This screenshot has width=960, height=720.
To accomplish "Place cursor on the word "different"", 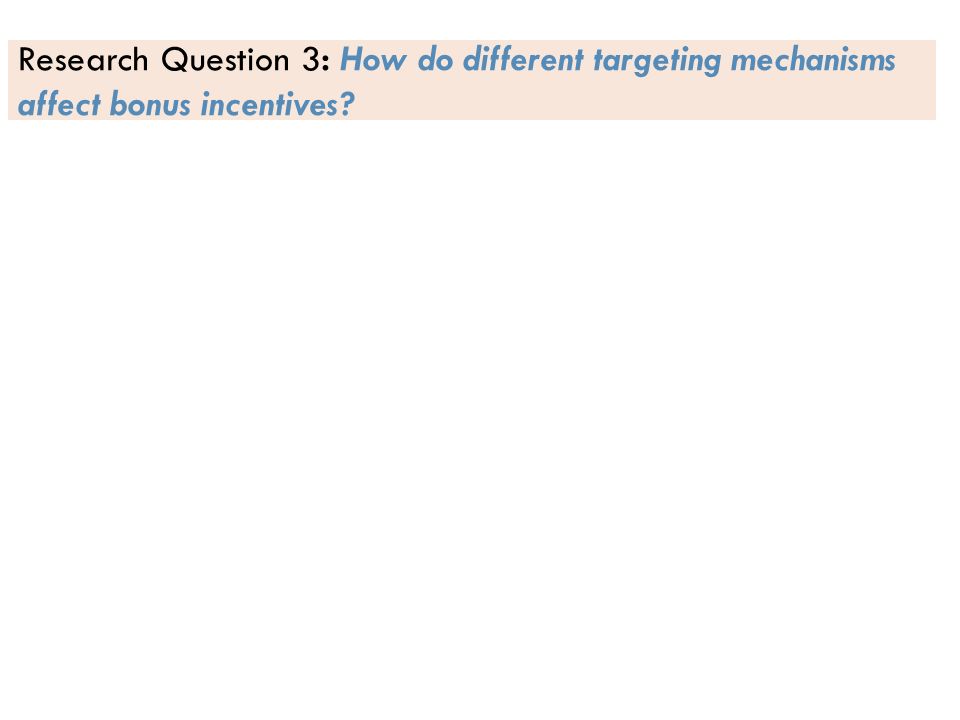I will pyautogui.click(x=523, y=60).
